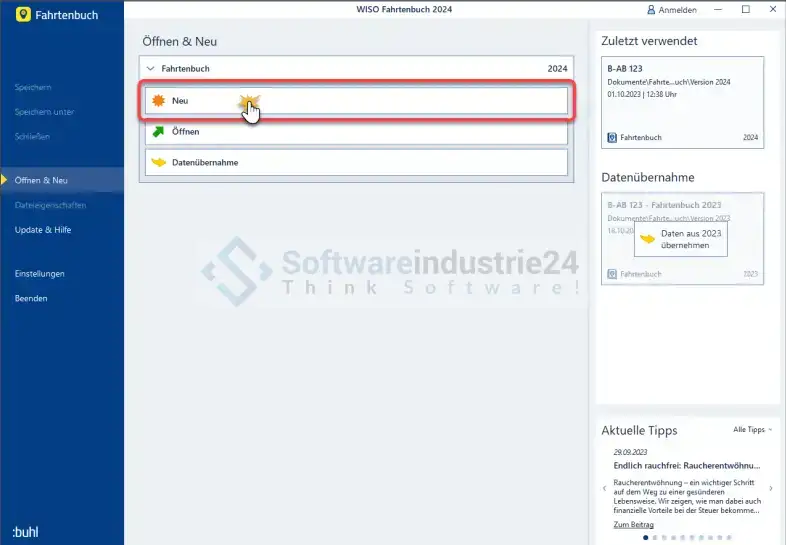786x545 pixels.
Task: Select Beenden in the sidebar
Action: click(31, 298)
